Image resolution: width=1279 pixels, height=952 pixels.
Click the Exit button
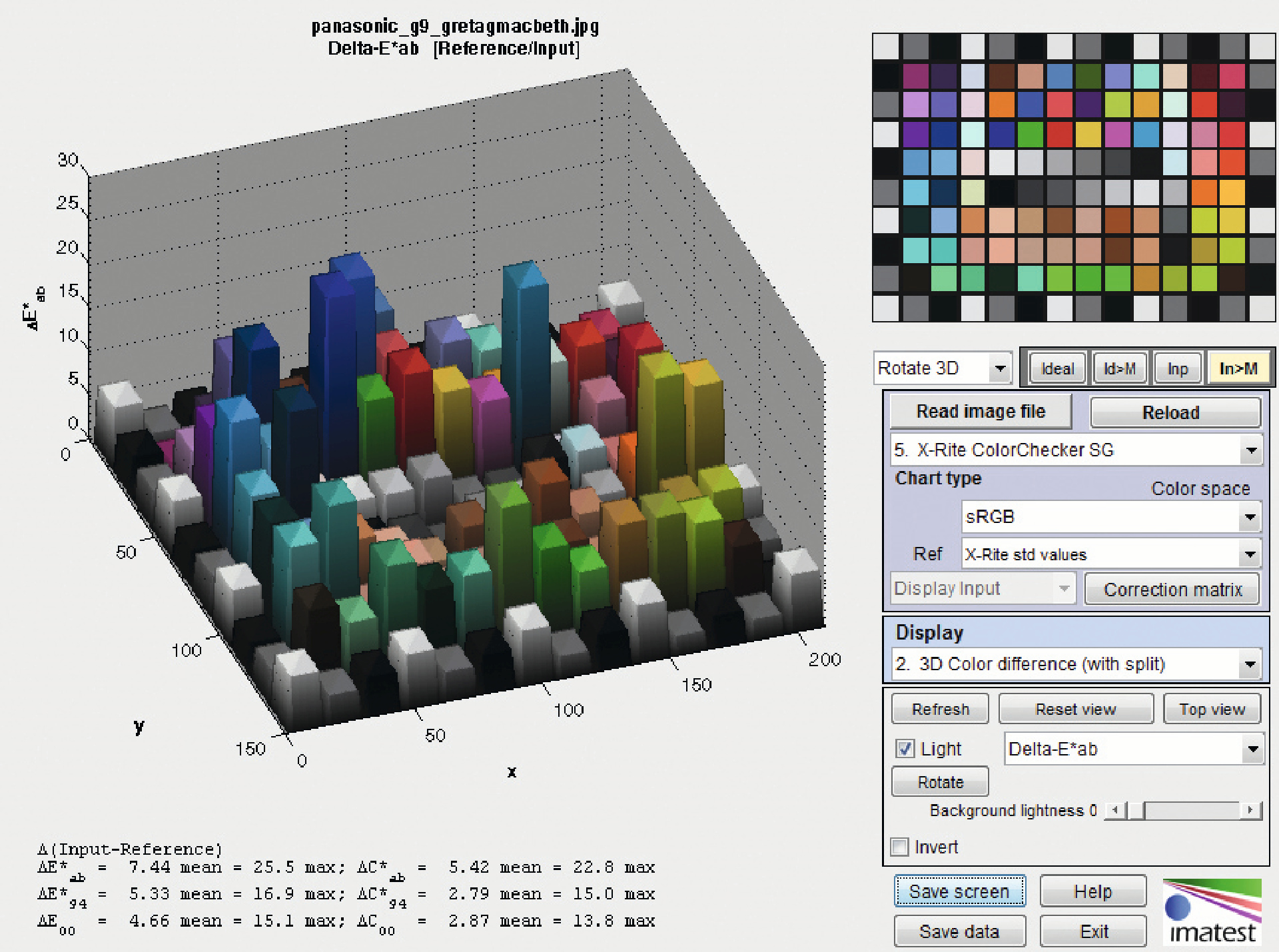pyautogui.click(x=1092, y=931)
